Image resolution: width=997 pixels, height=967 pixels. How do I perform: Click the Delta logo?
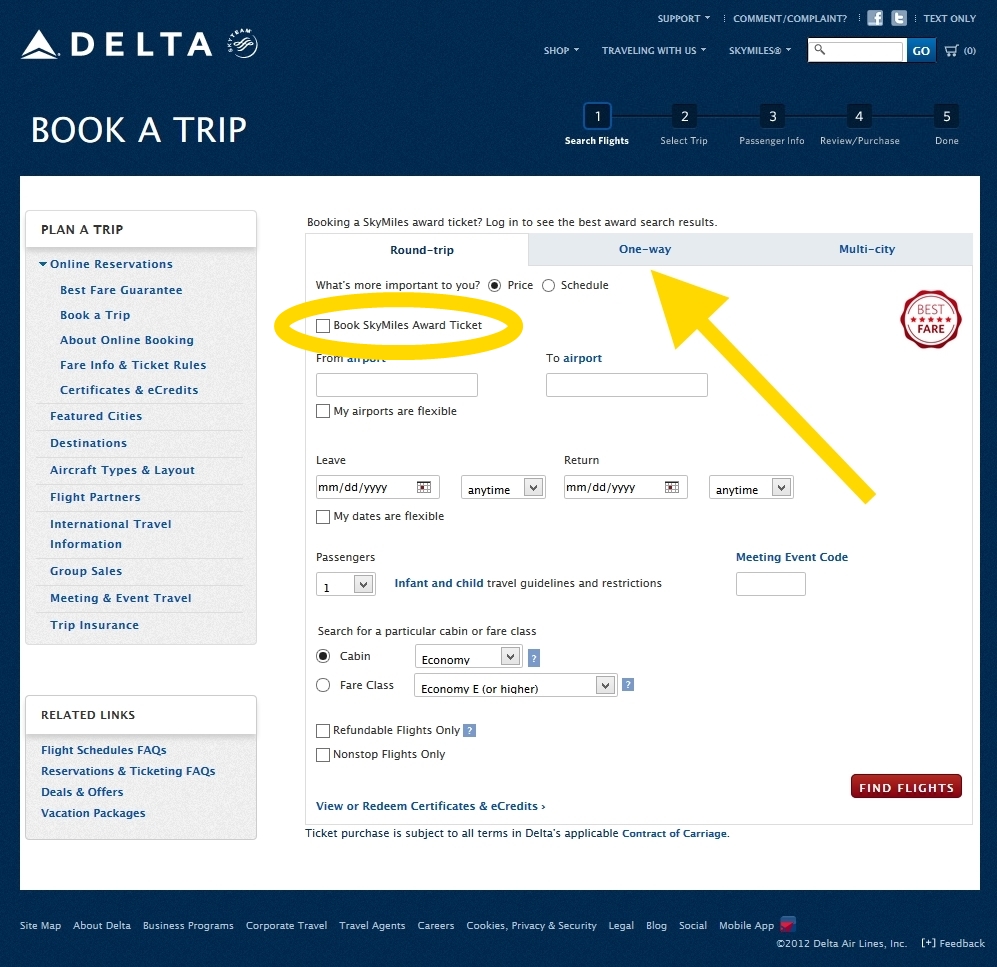click(118, 45)
